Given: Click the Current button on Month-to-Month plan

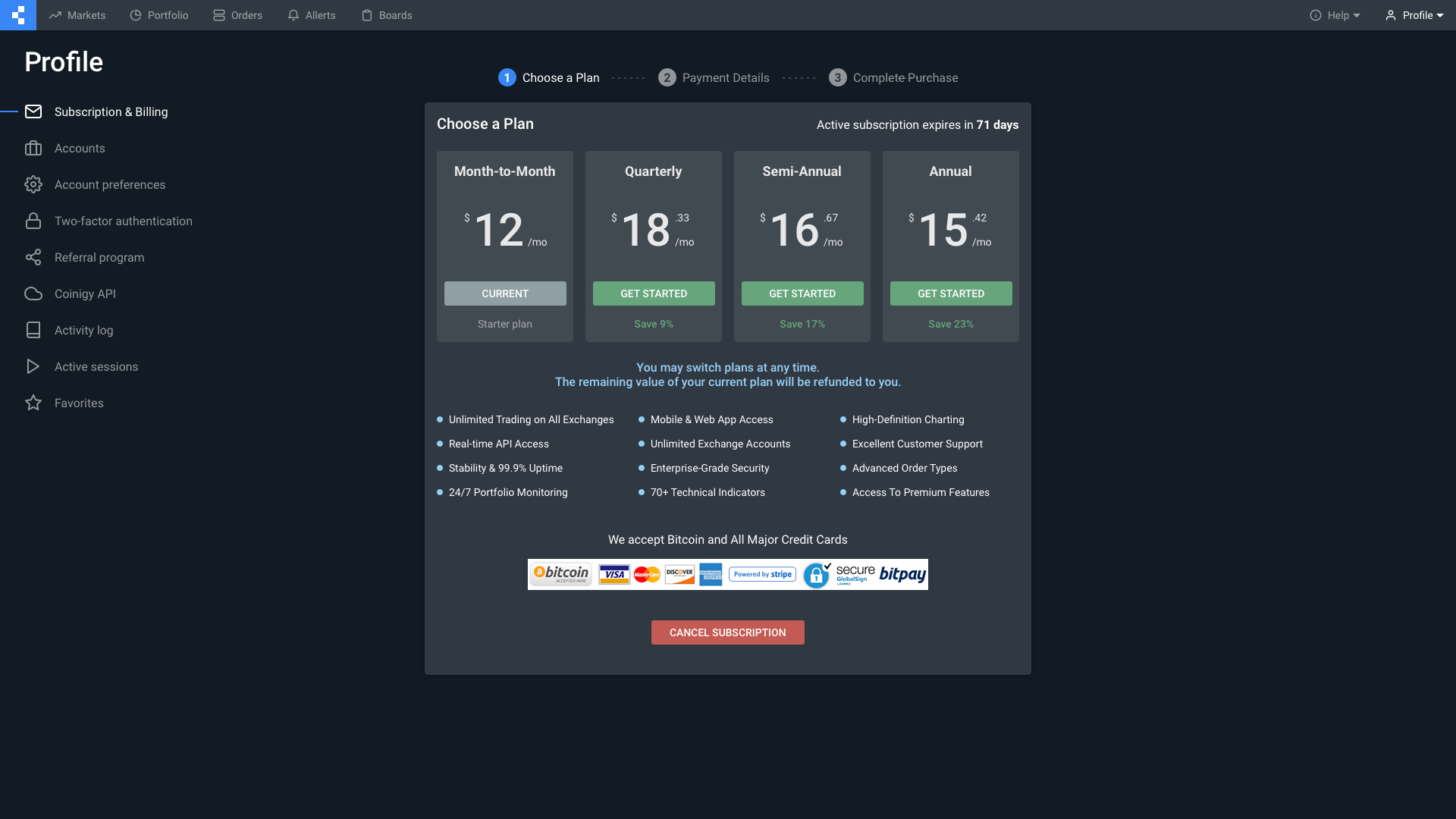Looking at the screenshot, I should click(505, 293).
